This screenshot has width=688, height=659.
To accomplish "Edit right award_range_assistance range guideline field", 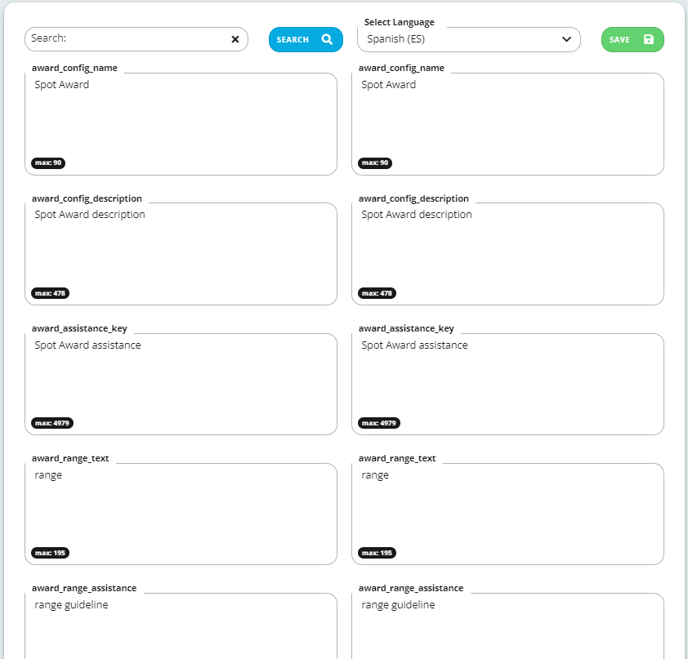I will point(508,626).
